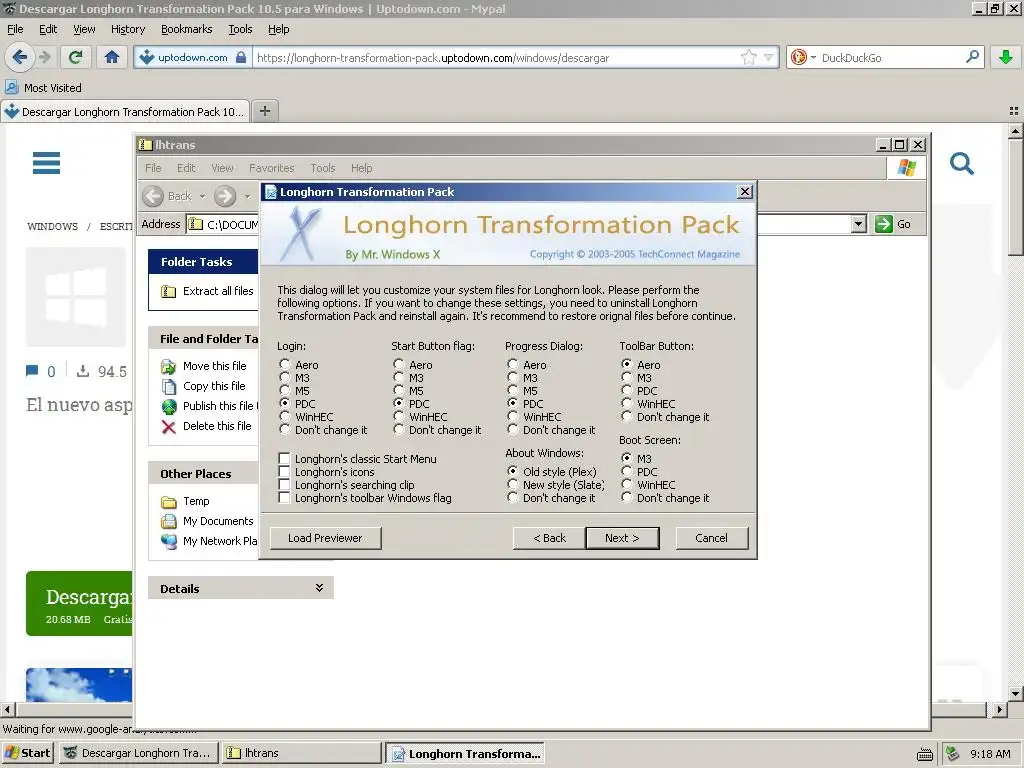
Task: Go back with the browser back arrow
Action: [x=20, y=57]
